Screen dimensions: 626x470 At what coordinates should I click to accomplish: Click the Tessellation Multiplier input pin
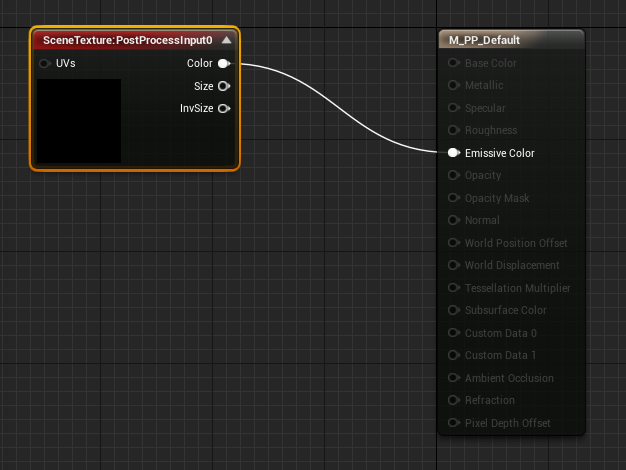(x=454, y=288)
